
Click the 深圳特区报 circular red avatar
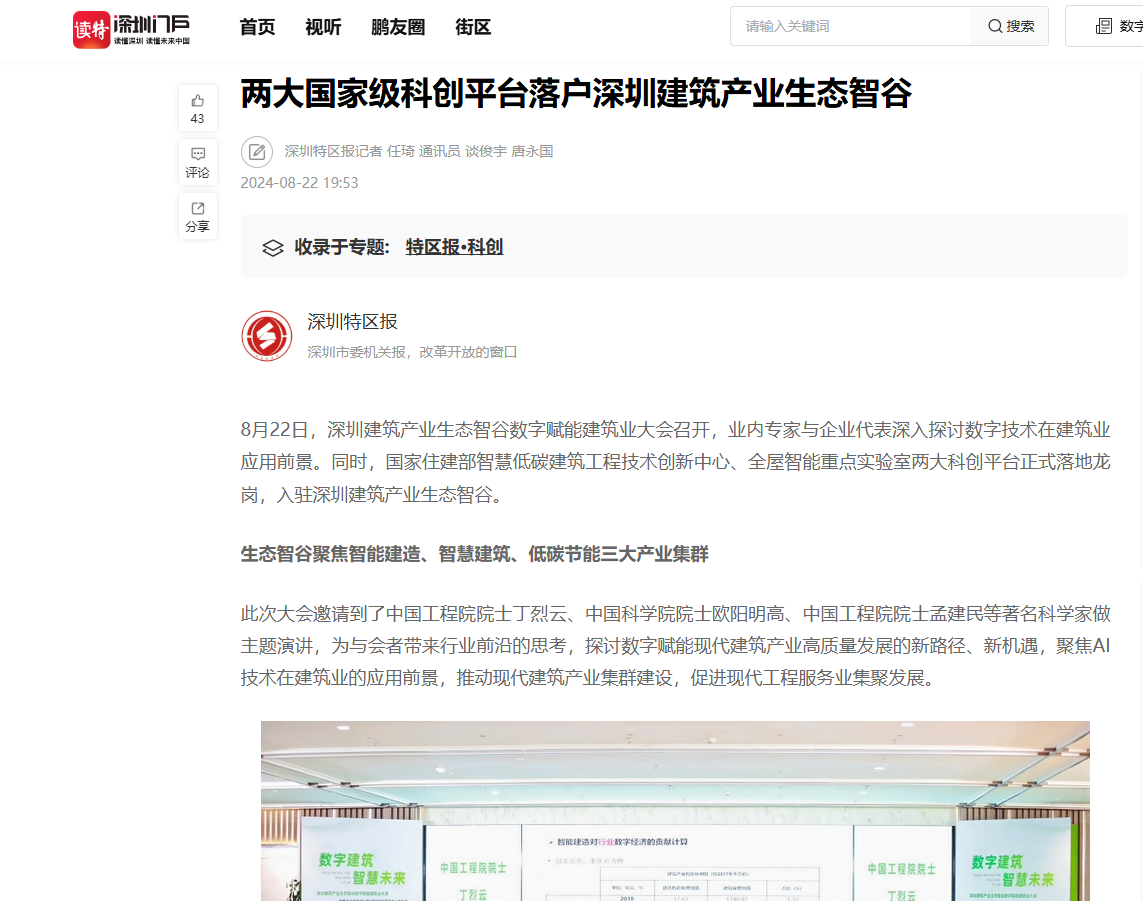point(266,335)
